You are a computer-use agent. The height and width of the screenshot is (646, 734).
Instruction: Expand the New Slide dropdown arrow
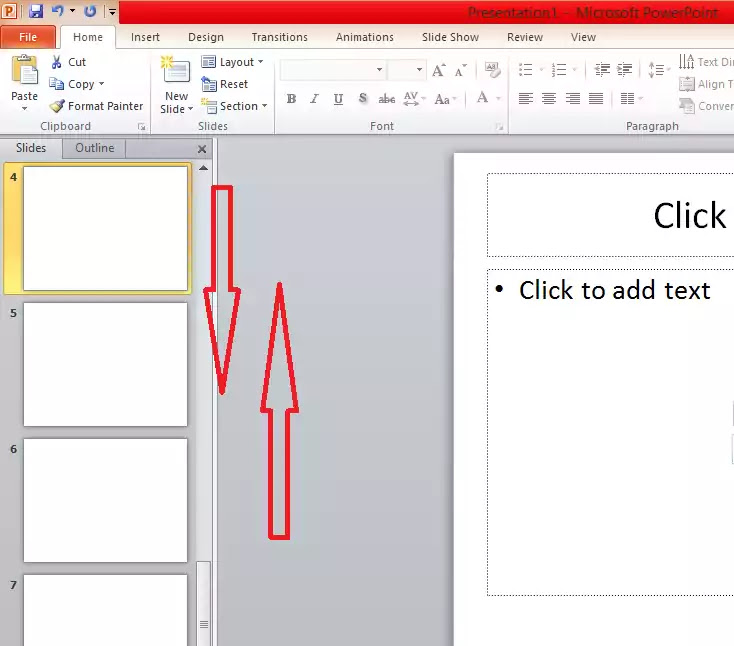click(191, 109)
